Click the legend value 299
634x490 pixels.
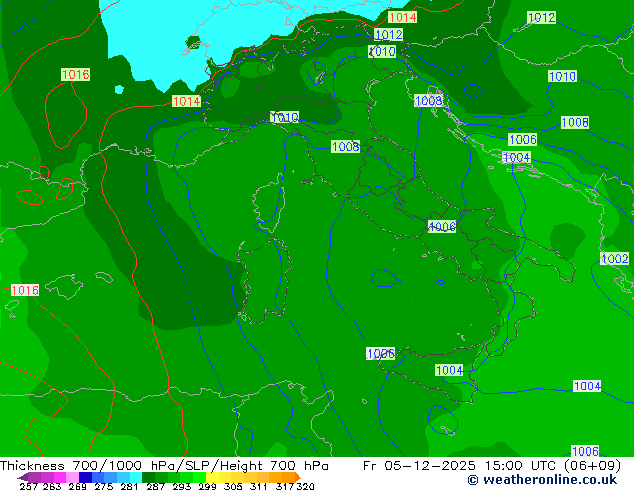[x=207, y=486]
